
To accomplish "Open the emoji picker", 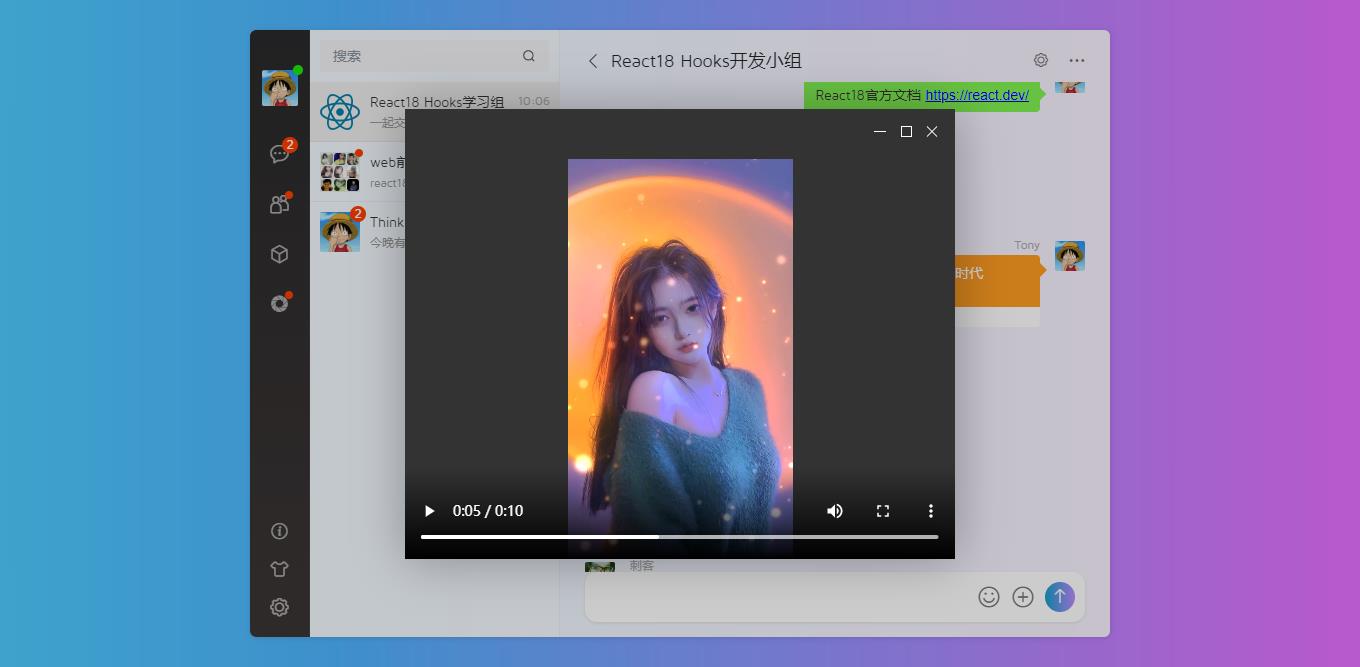I will click(988, 597).
